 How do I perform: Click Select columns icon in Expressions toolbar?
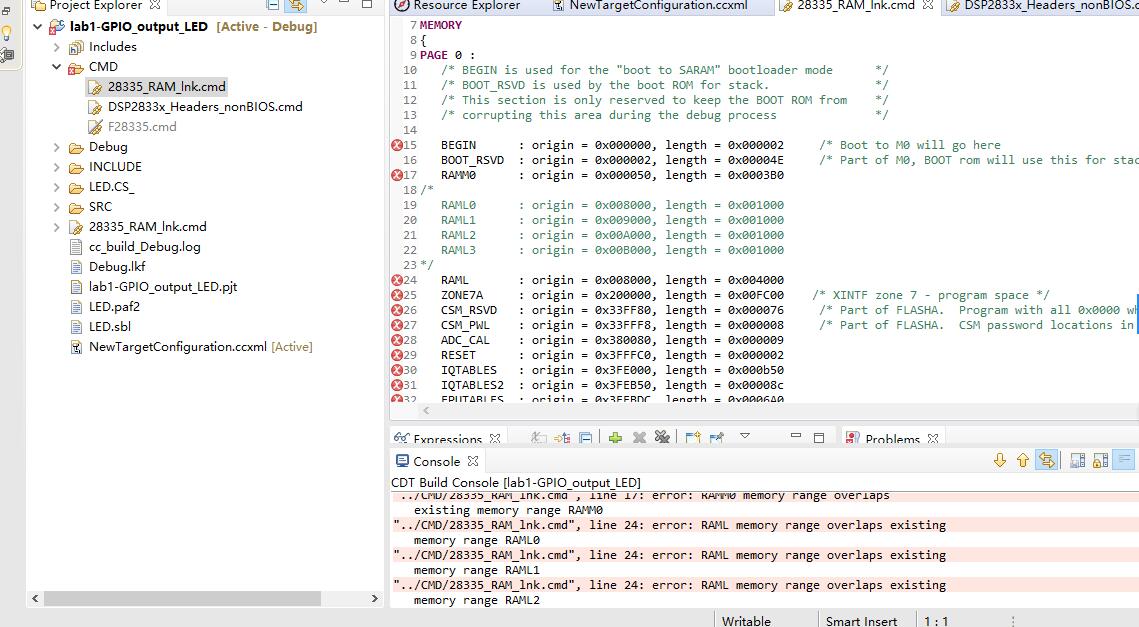562,437
